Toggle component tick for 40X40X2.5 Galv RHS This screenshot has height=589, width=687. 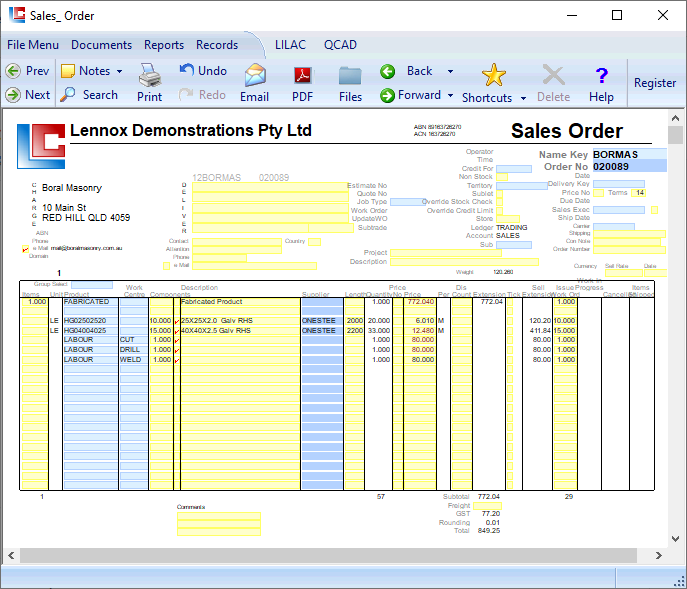click(177, 331)
